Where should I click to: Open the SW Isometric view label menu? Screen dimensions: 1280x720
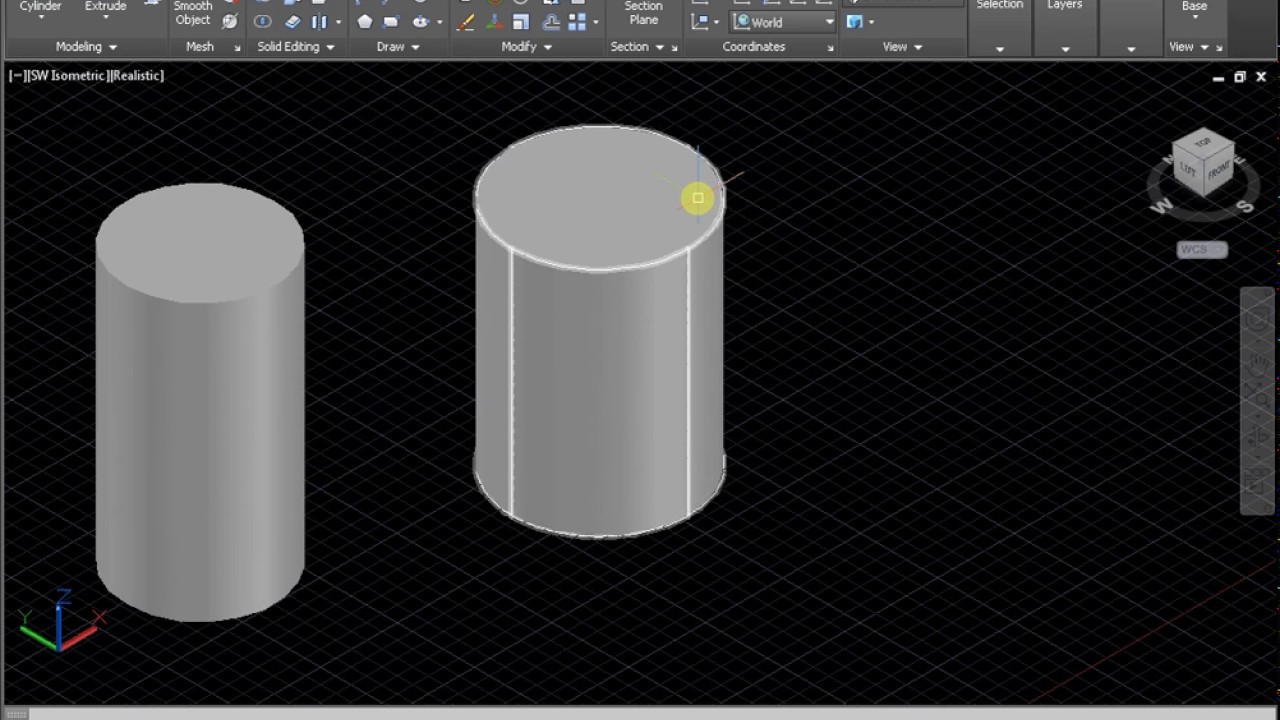[66, 76]
